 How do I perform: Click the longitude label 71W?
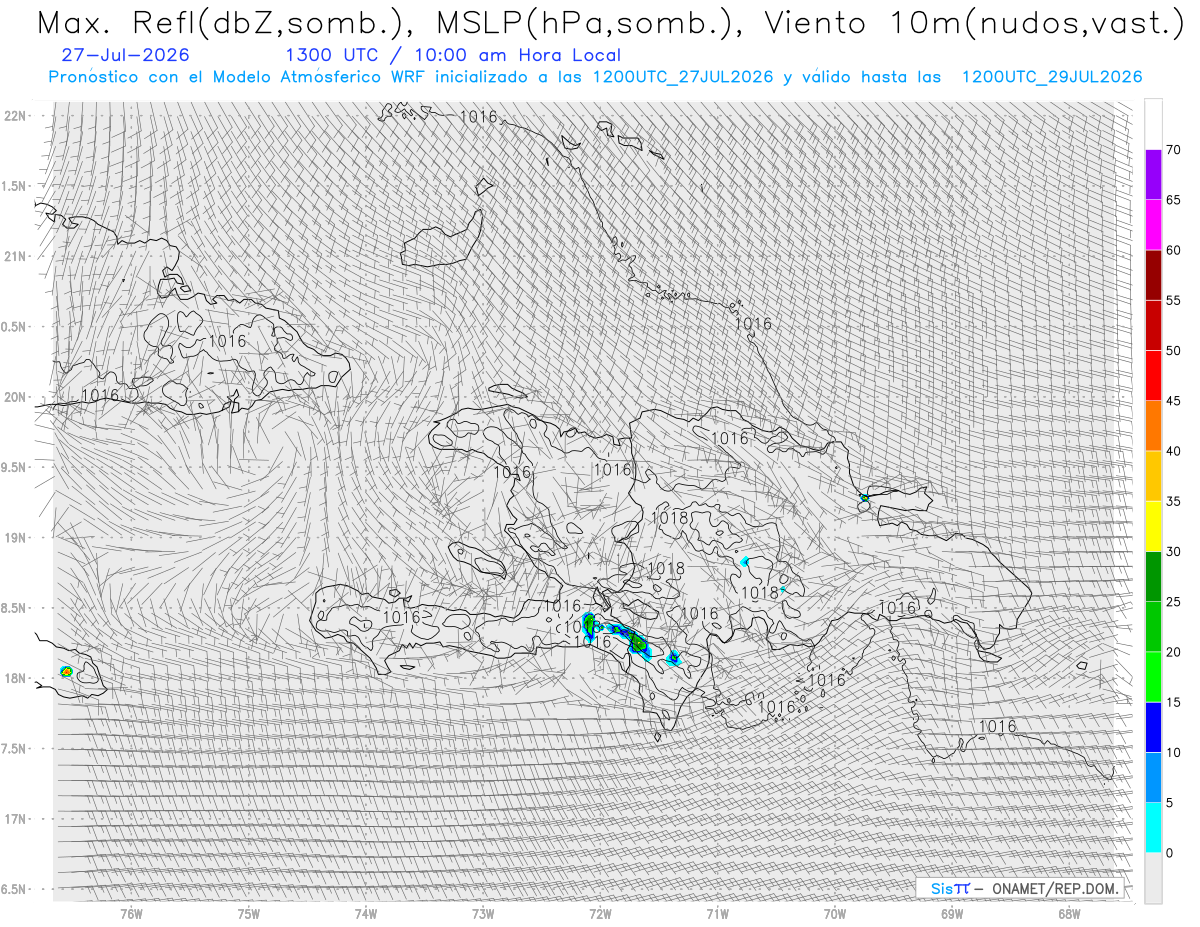coord(717,913)
